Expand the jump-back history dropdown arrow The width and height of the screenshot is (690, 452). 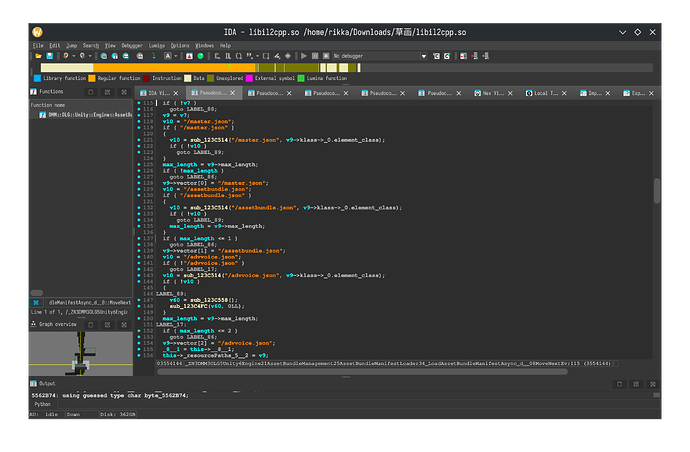click(x=73, y=56)
